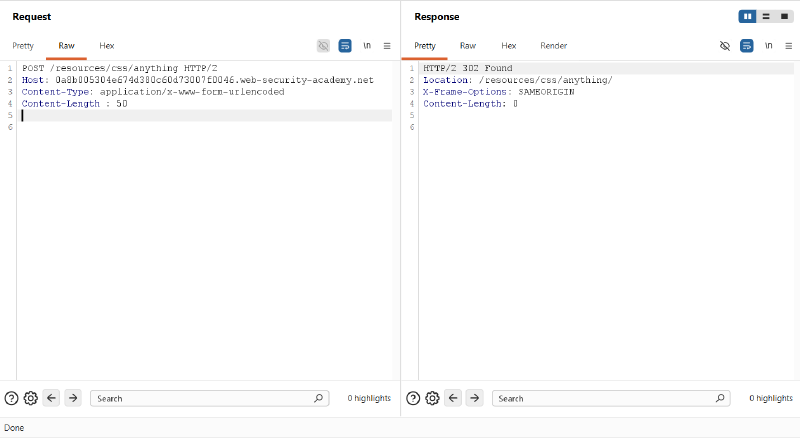This screenshot has height=438, width=800.
Task: Click the Host header line in request
Action: (x=197, y=80)
